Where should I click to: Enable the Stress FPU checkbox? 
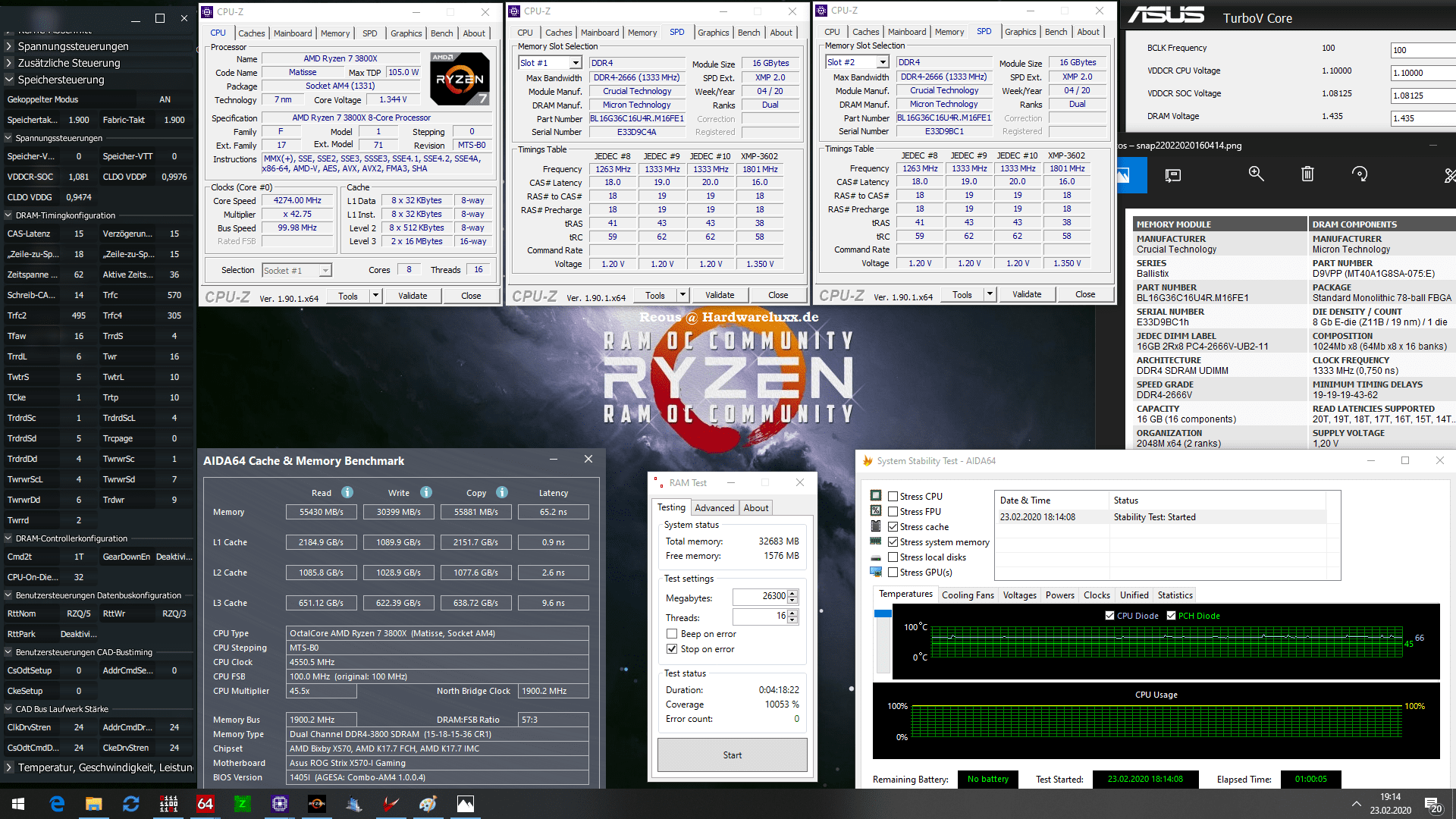[x=893, y=512]
